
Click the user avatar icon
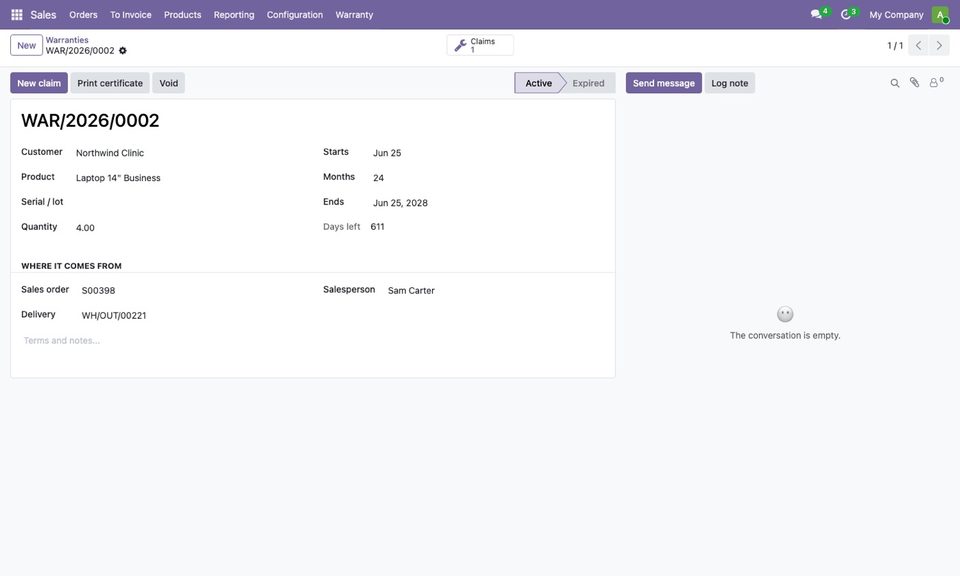[x=940, y=15]
